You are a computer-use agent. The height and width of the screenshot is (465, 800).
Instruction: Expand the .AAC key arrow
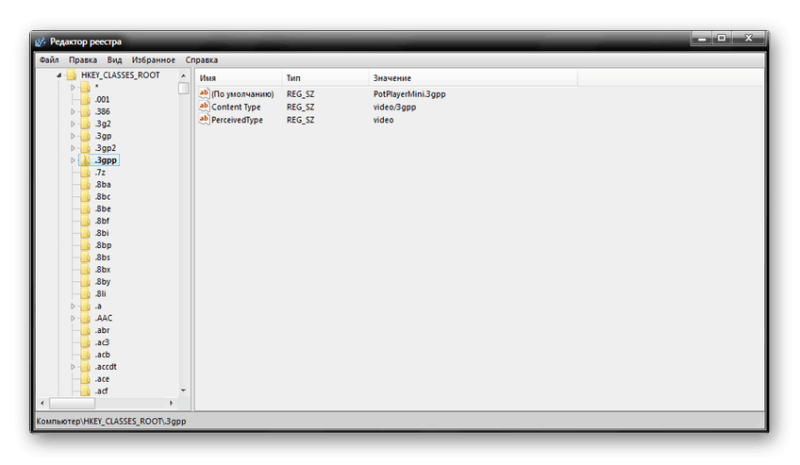(73, 318)
